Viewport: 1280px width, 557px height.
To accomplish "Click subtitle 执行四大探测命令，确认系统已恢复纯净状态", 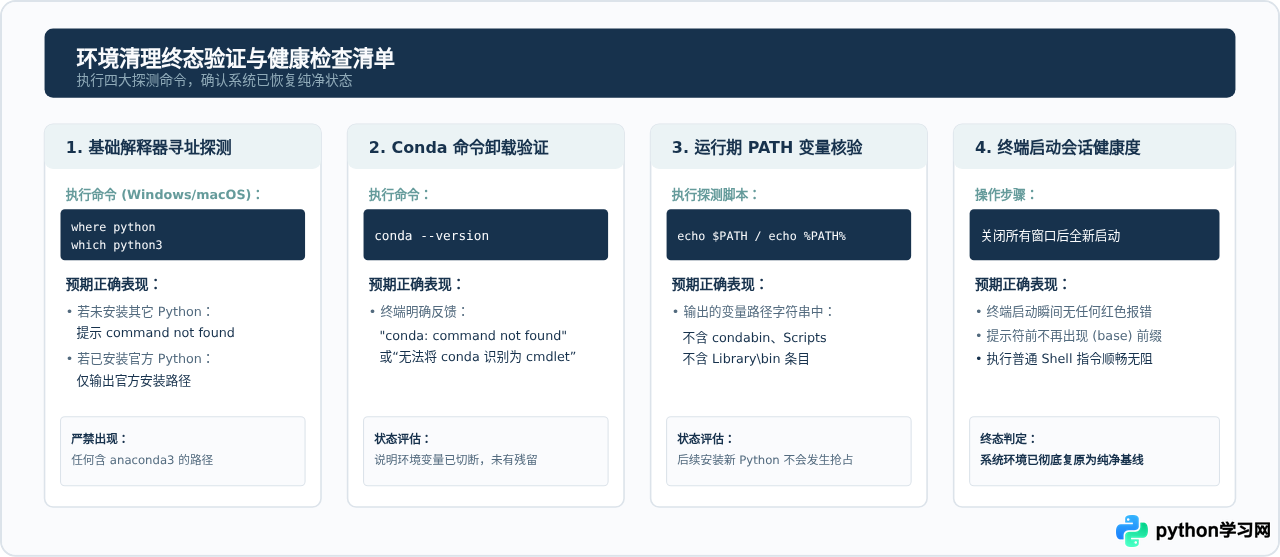I will pos(214,81).
